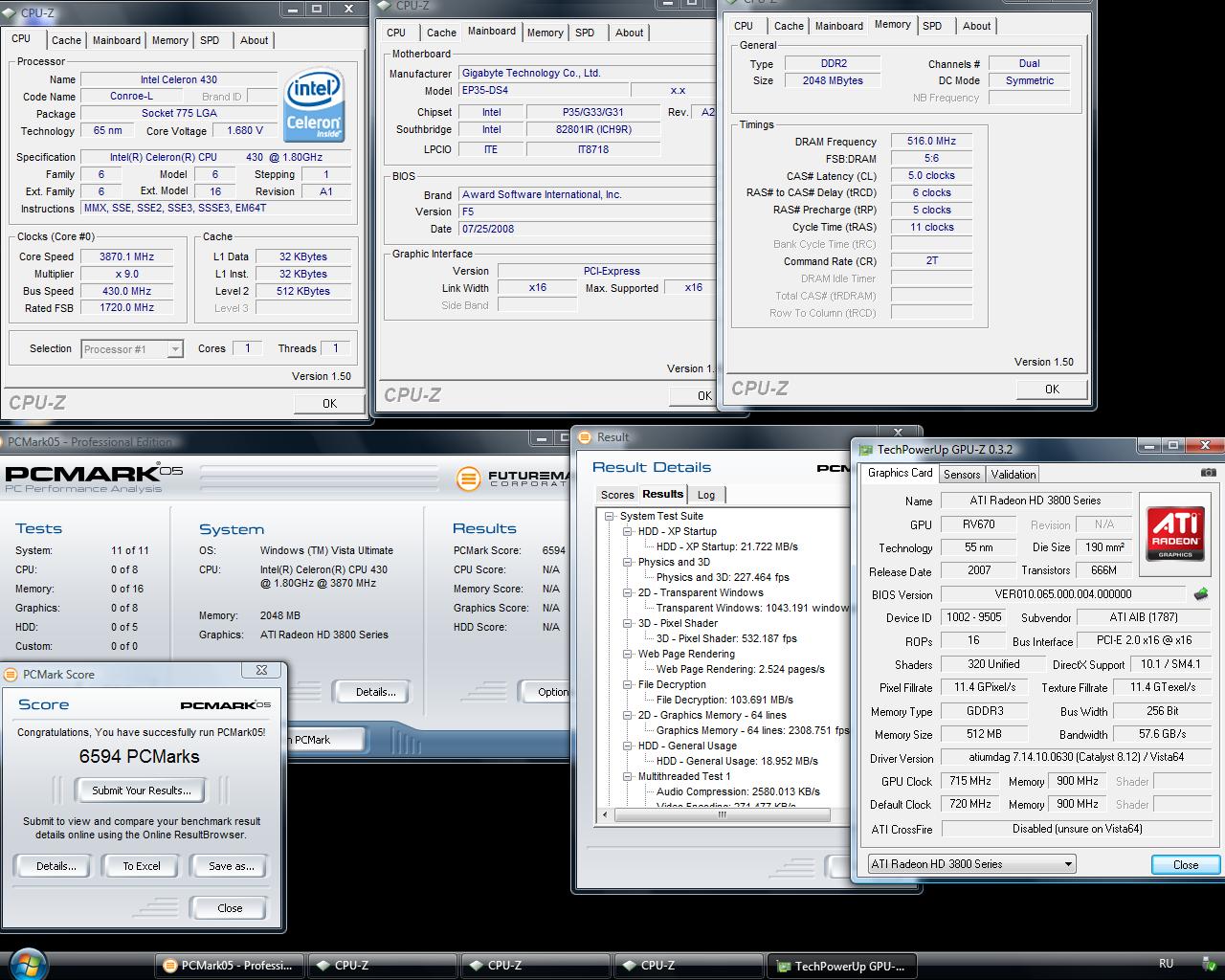Click the RU language indicator in the tray
1225x980 pixels.
pyautogui.click(x=1166, y=964)
